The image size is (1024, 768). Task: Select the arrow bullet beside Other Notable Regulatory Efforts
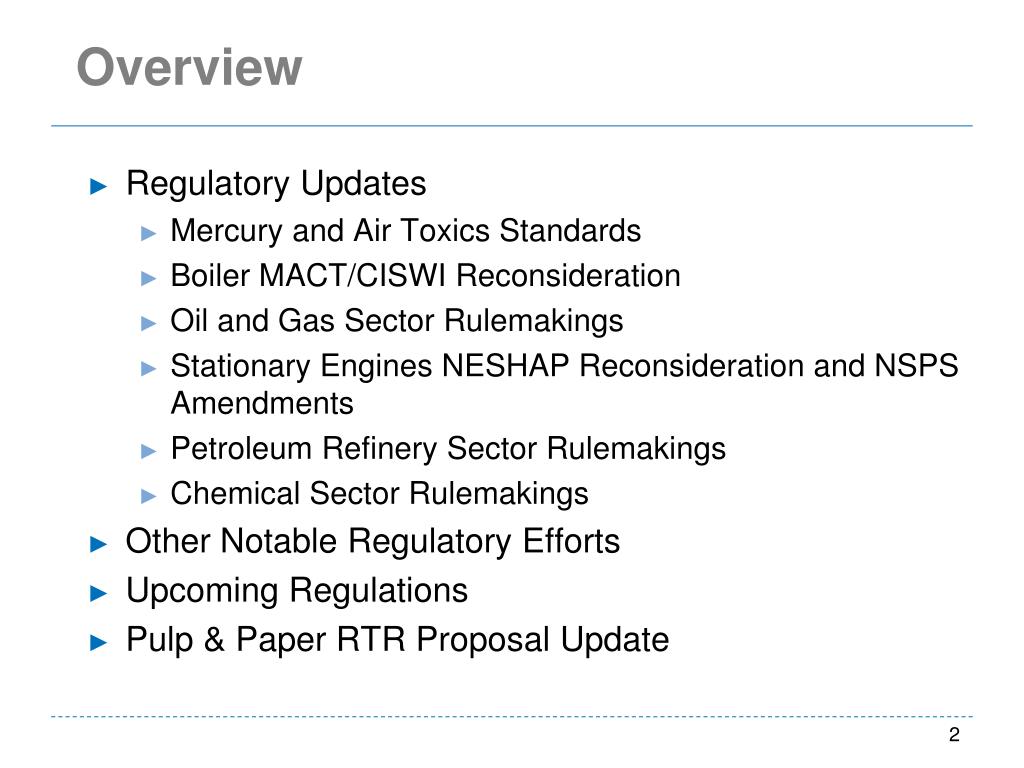(x=98, y=543)
